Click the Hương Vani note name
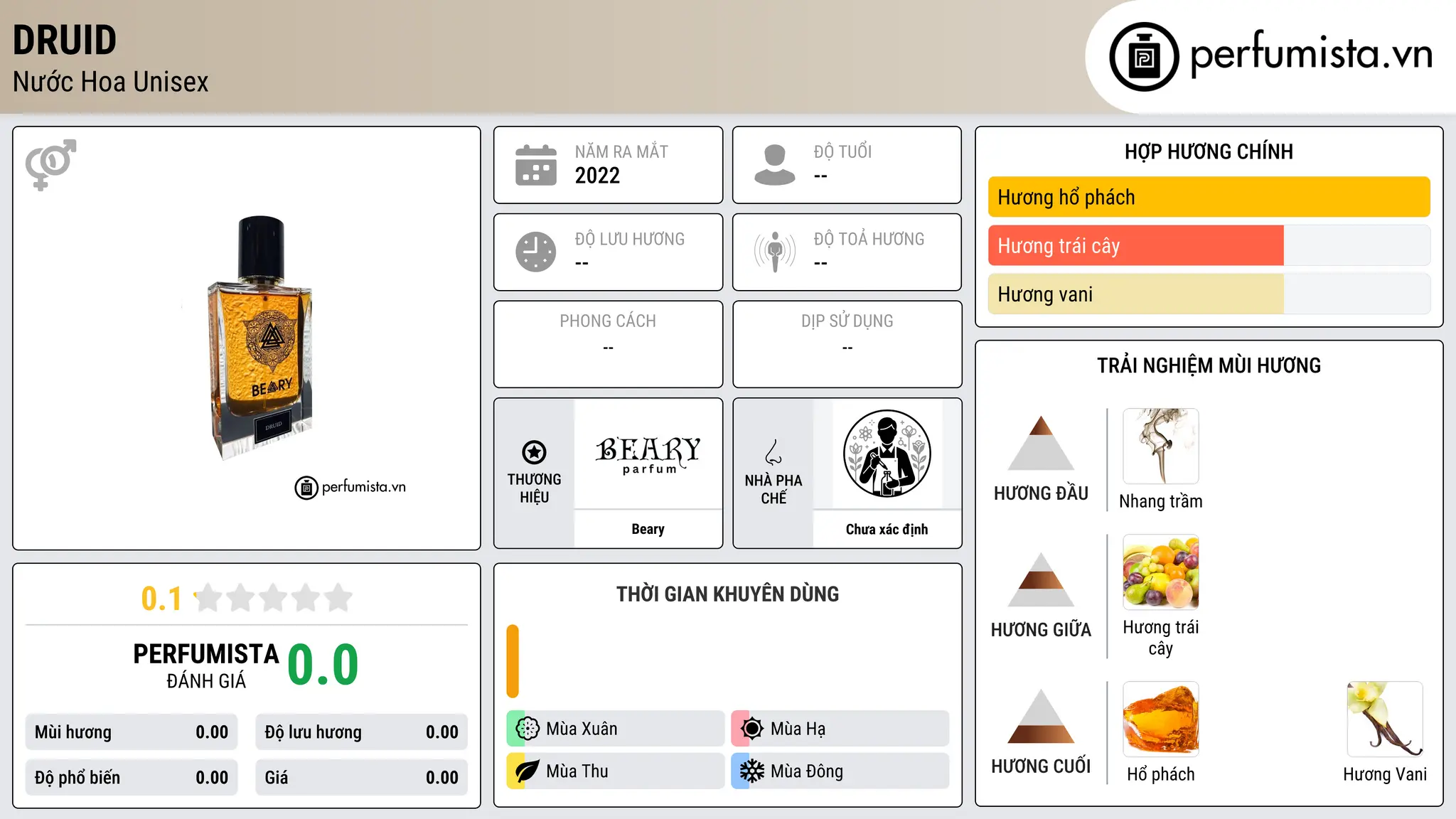This screenshot has width=1456, height=819. click(1385, 774)
